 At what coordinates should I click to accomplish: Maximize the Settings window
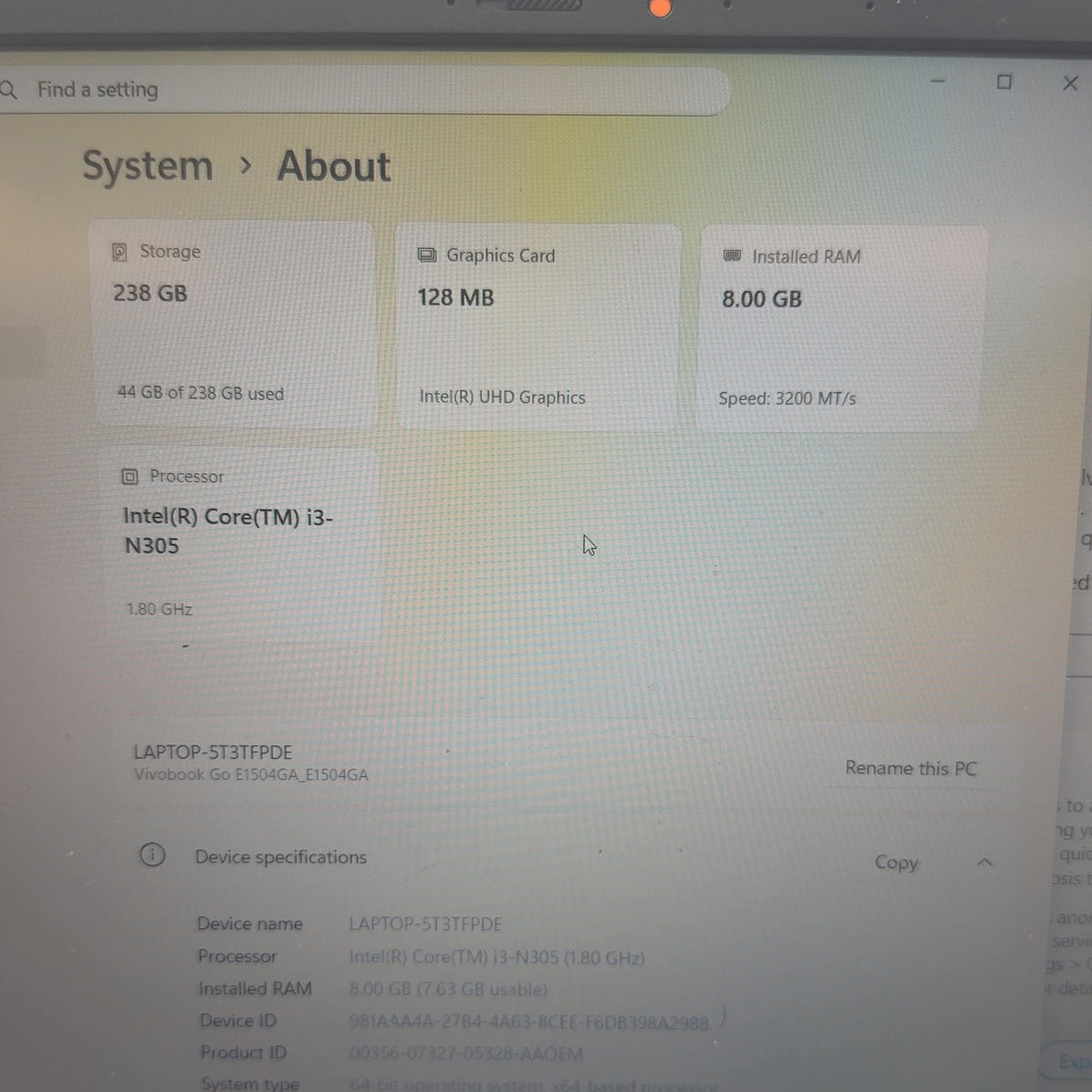1004,82
